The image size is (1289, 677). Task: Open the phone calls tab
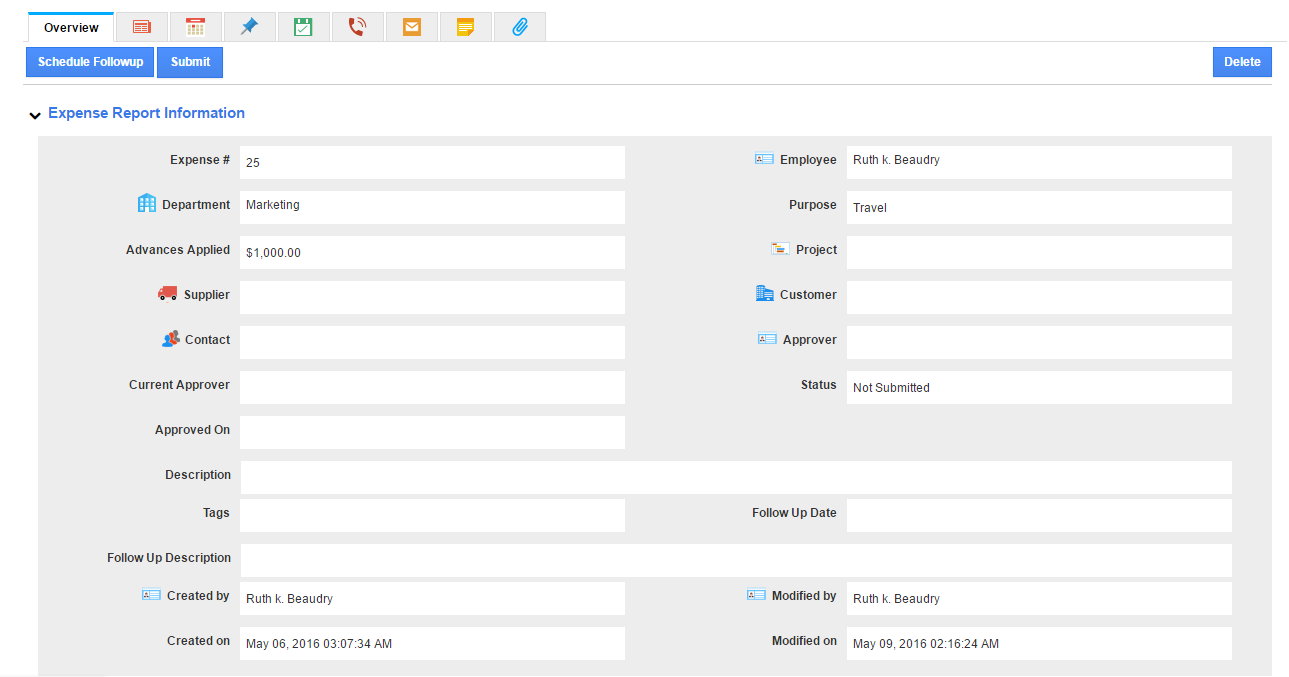[x=357, y=27]
